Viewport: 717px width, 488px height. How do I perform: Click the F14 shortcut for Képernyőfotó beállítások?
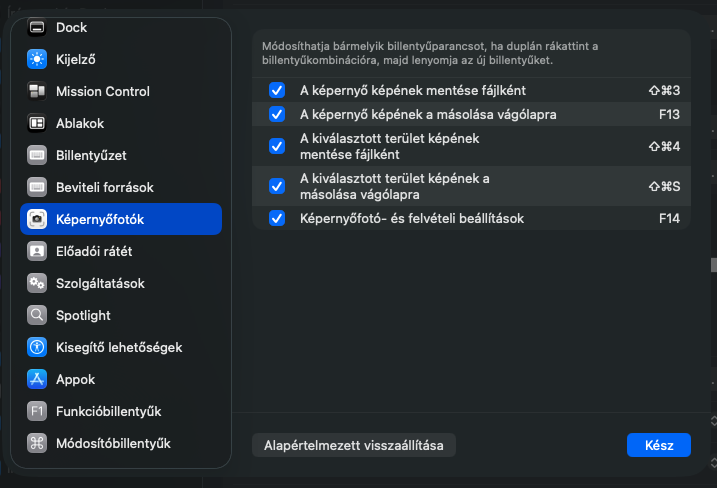tap(669, 218)
